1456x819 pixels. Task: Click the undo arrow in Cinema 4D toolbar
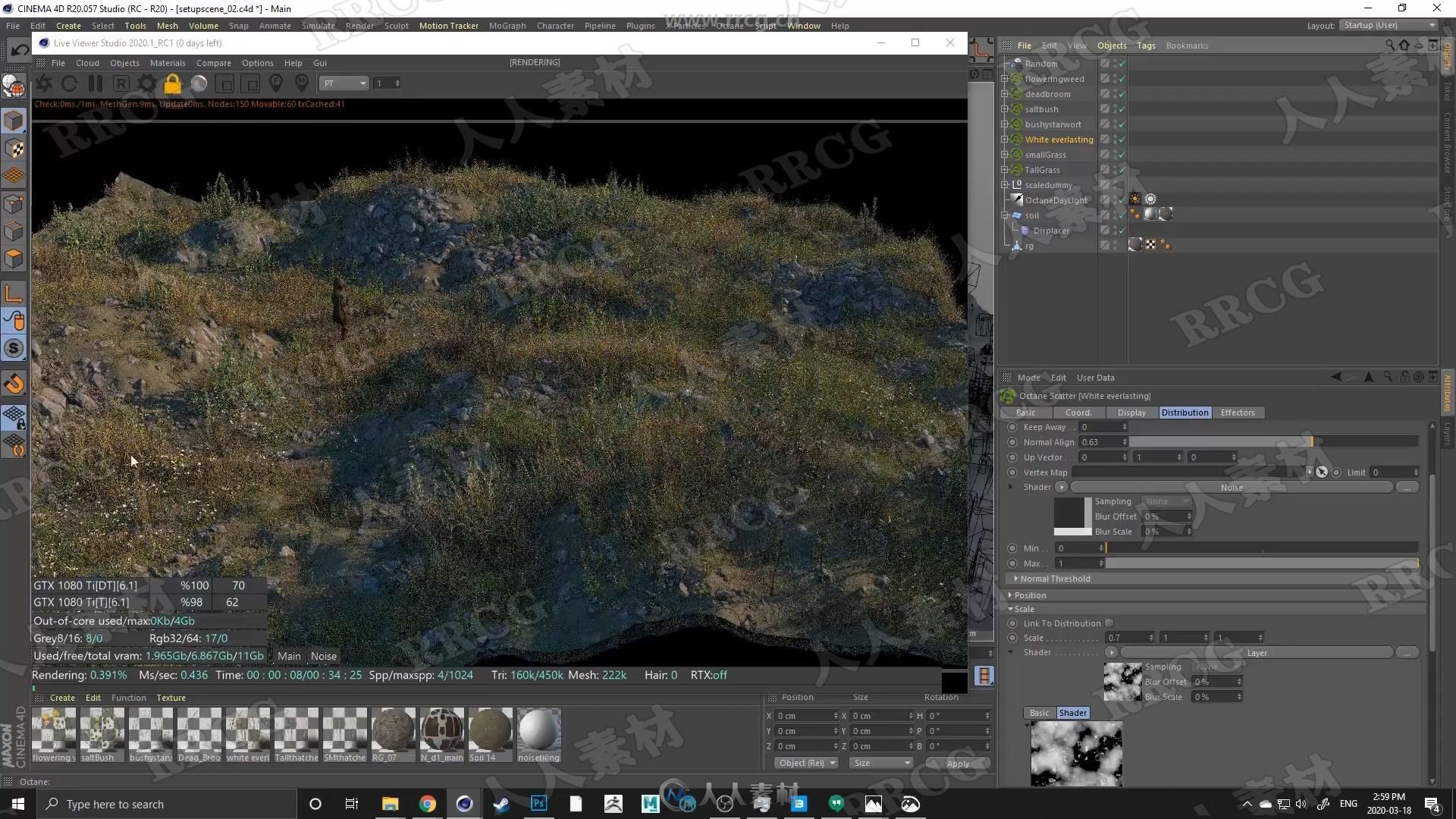pyautogui.click(x=20, y=51)
